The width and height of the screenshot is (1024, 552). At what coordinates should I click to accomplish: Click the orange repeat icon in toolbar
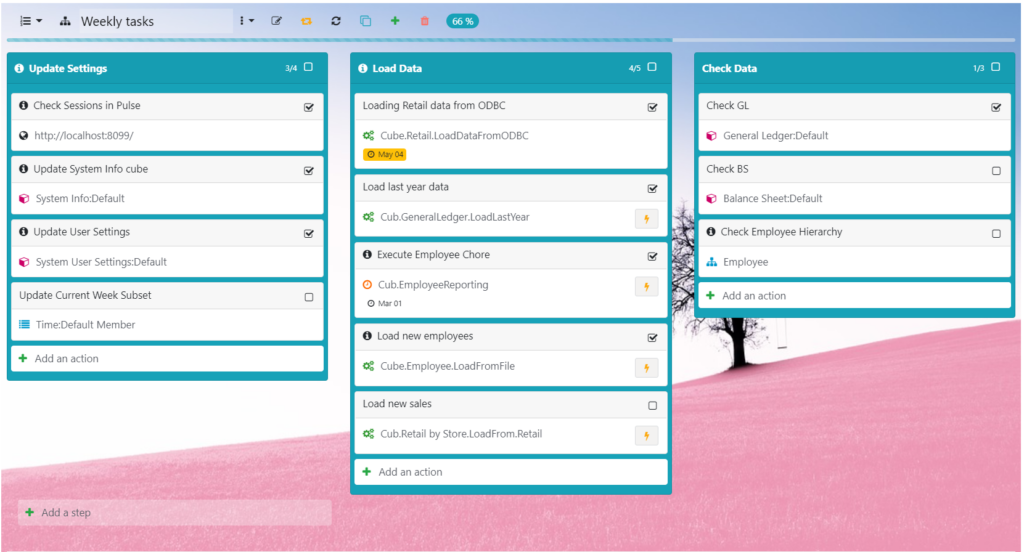pyautogui.click(x=306, y=21)
